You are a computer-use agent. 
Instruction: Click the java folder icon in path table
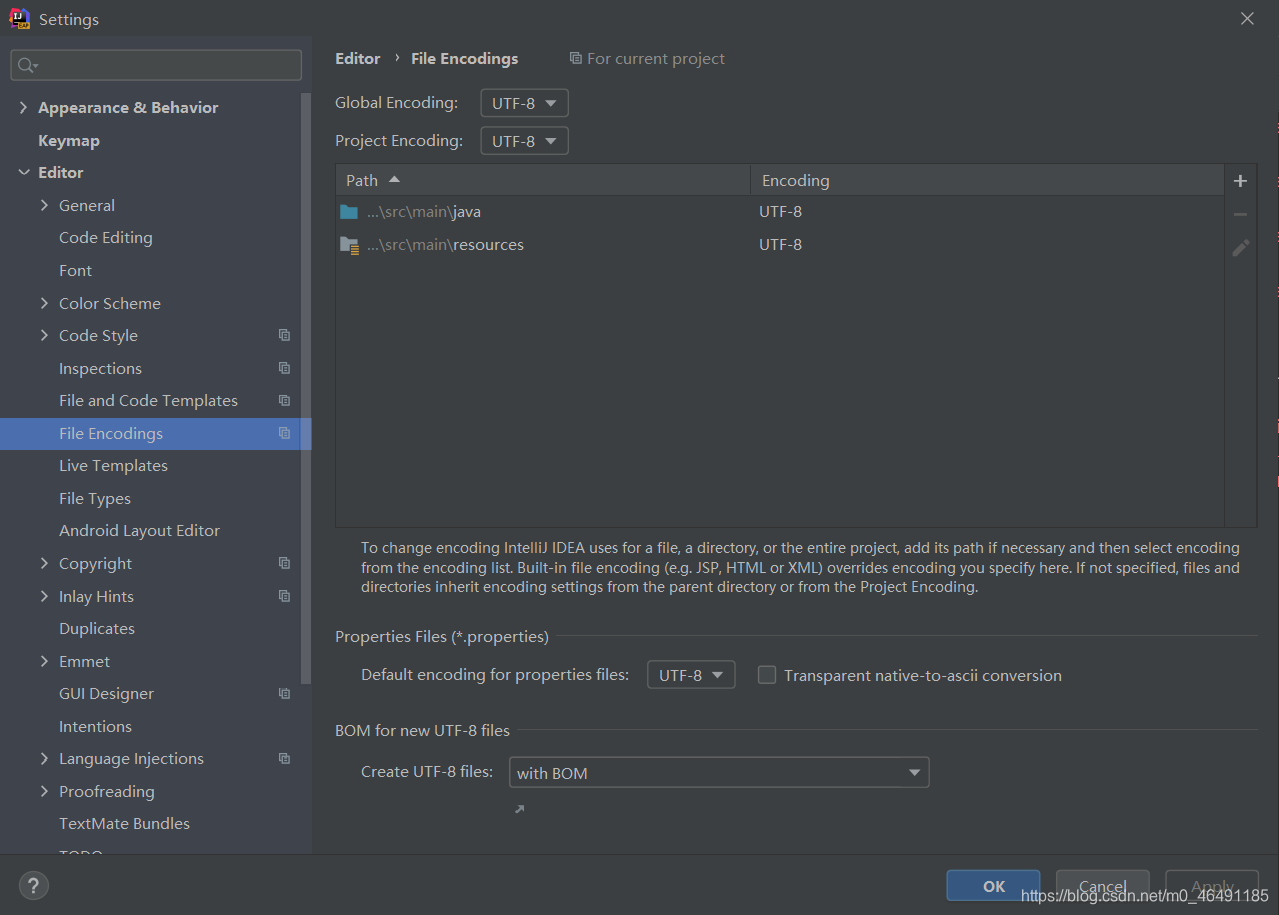click(x=349, y=212)
